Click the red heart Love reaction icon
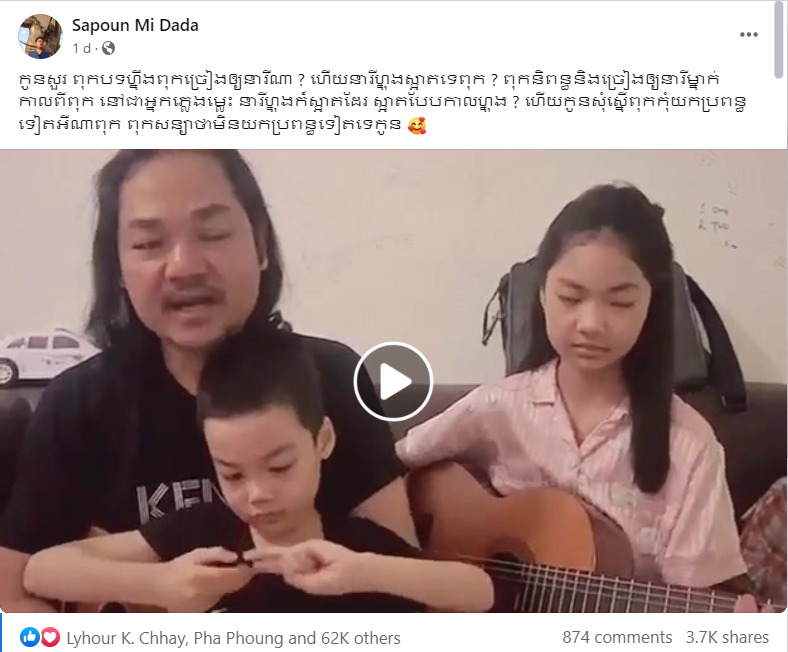 point(50,637)
